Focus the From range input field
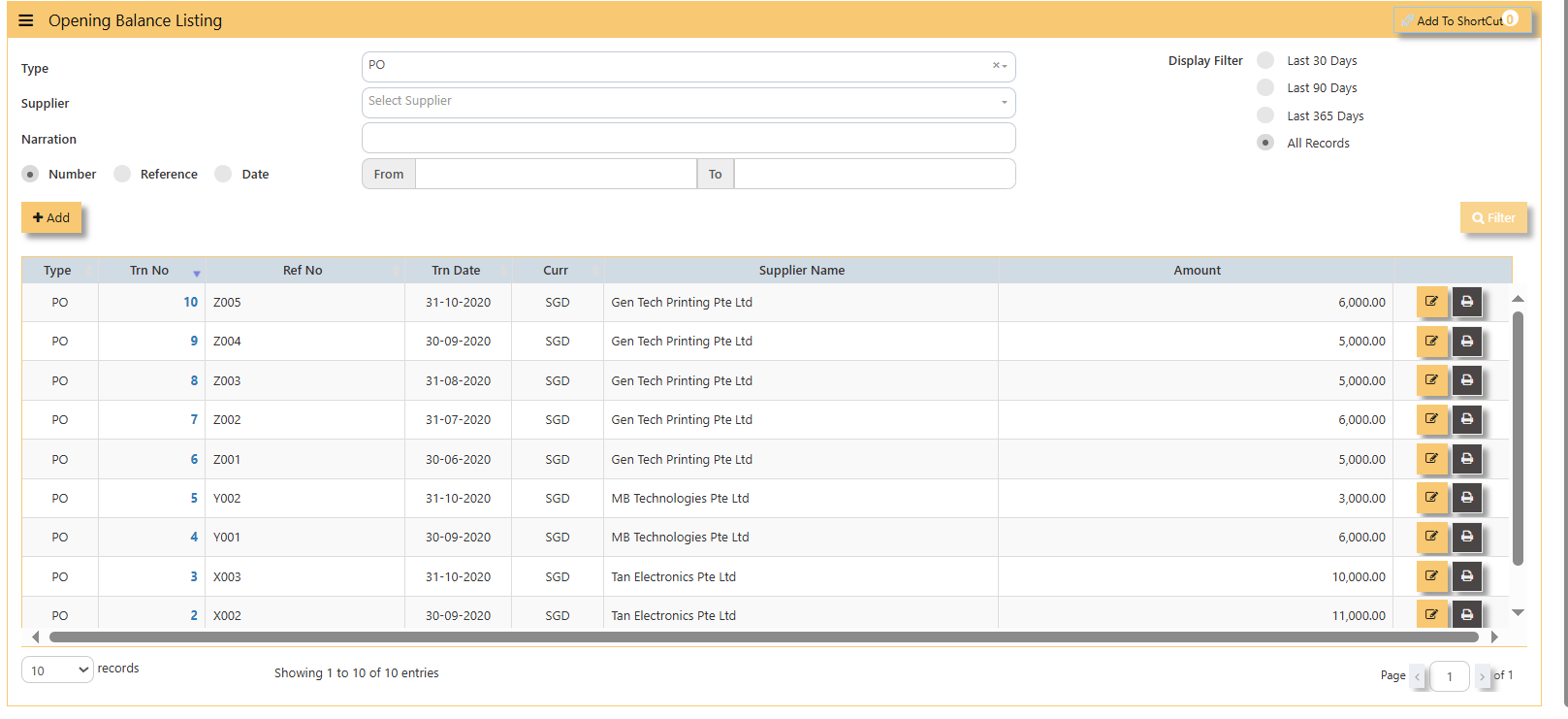Viewport: 1568px width, 719px height. [x=556, y=174]
